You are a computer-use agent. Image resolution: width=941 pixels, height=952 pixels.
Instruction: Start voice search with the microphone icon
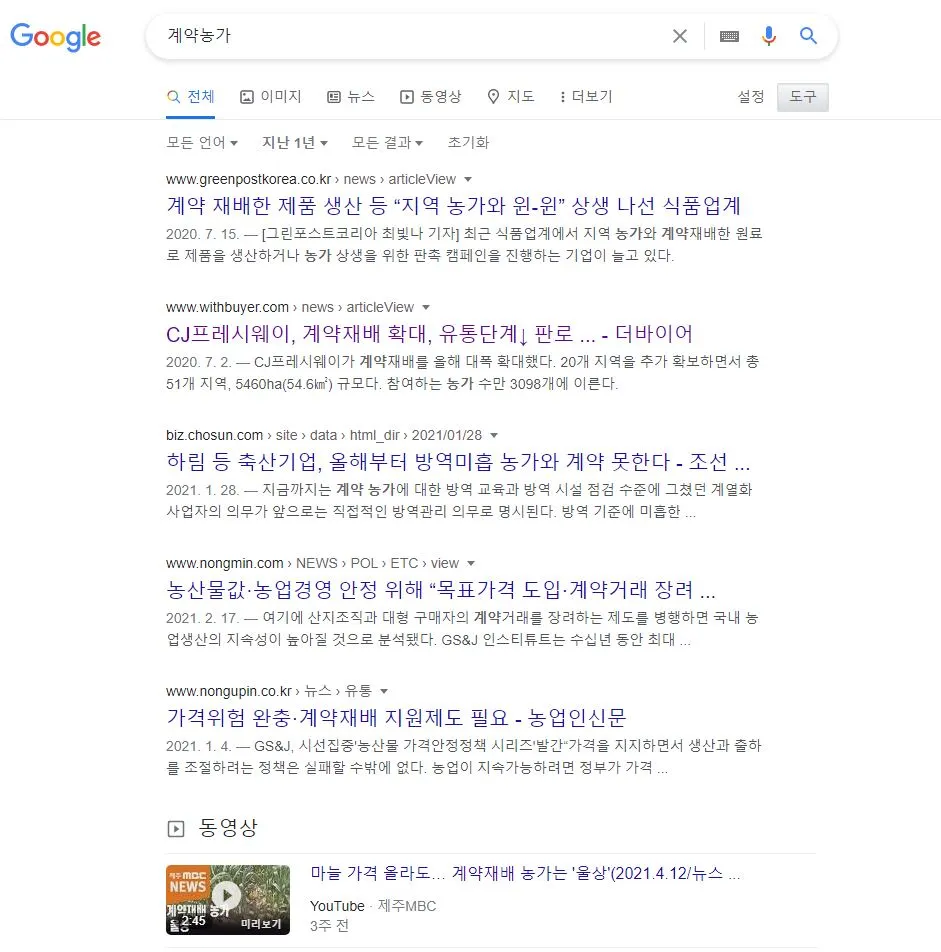[x=769, y=36]
